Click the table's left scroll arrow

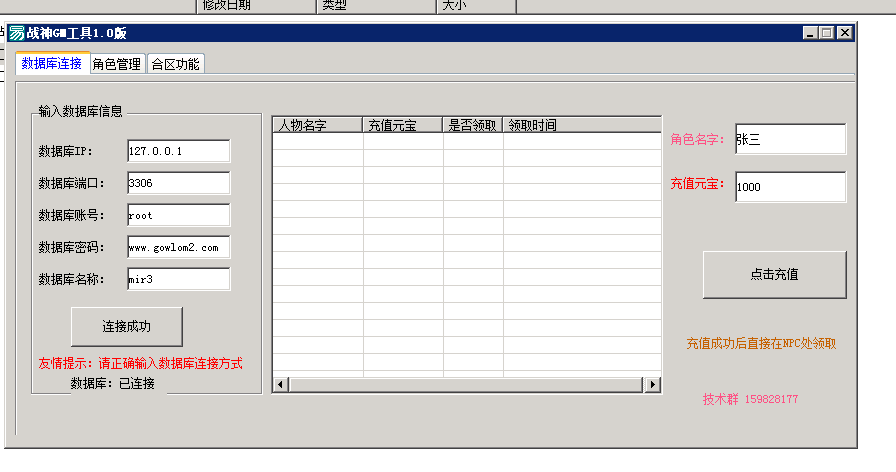tap(281, 384)
